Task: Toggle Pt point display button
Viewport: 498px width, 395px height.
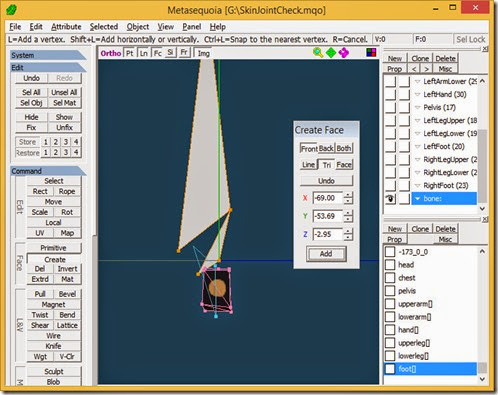Action: point(129,53)
